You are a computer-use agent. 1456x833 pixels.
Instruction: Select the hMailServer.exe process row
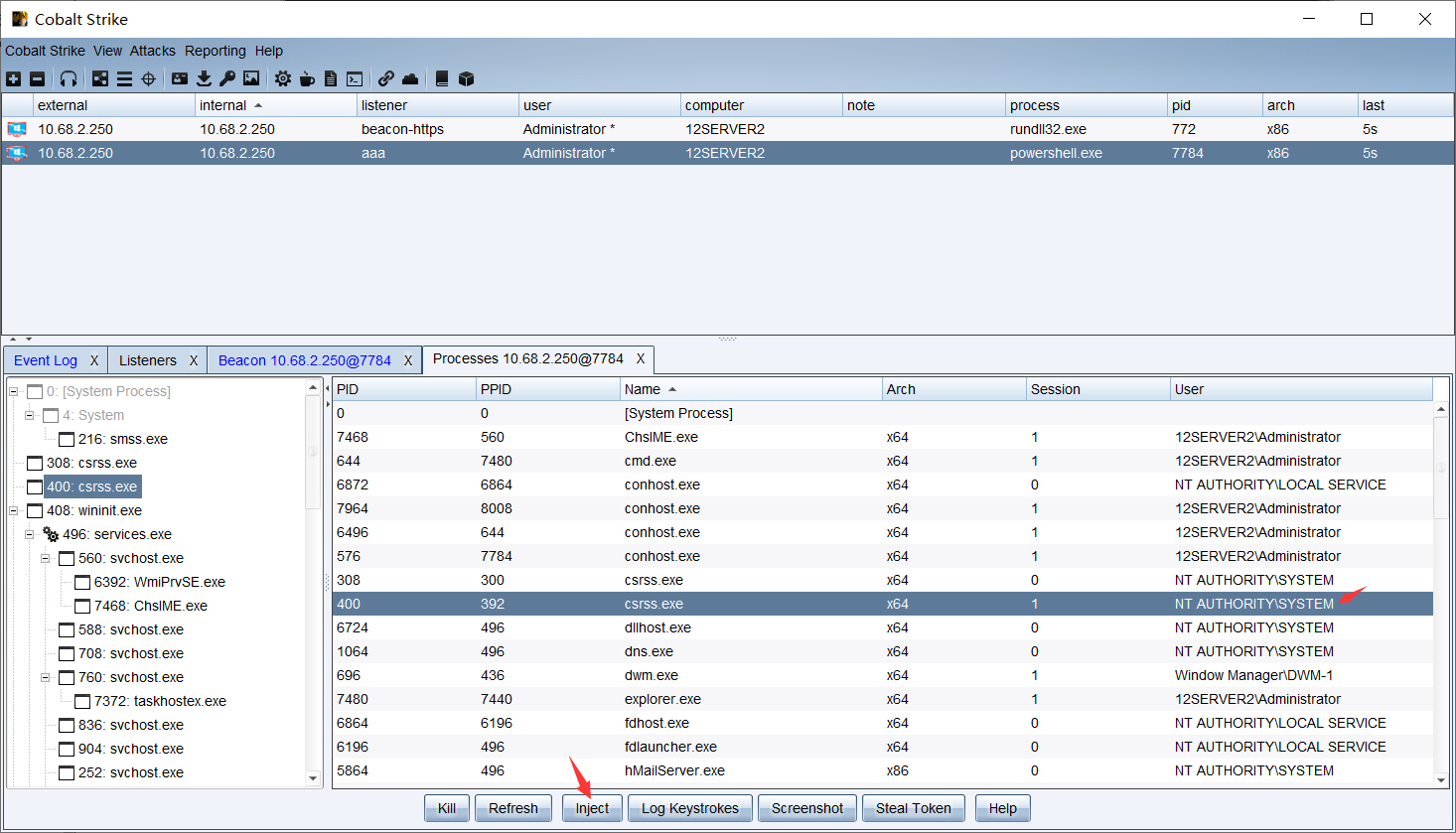click(x=883, y=770)
